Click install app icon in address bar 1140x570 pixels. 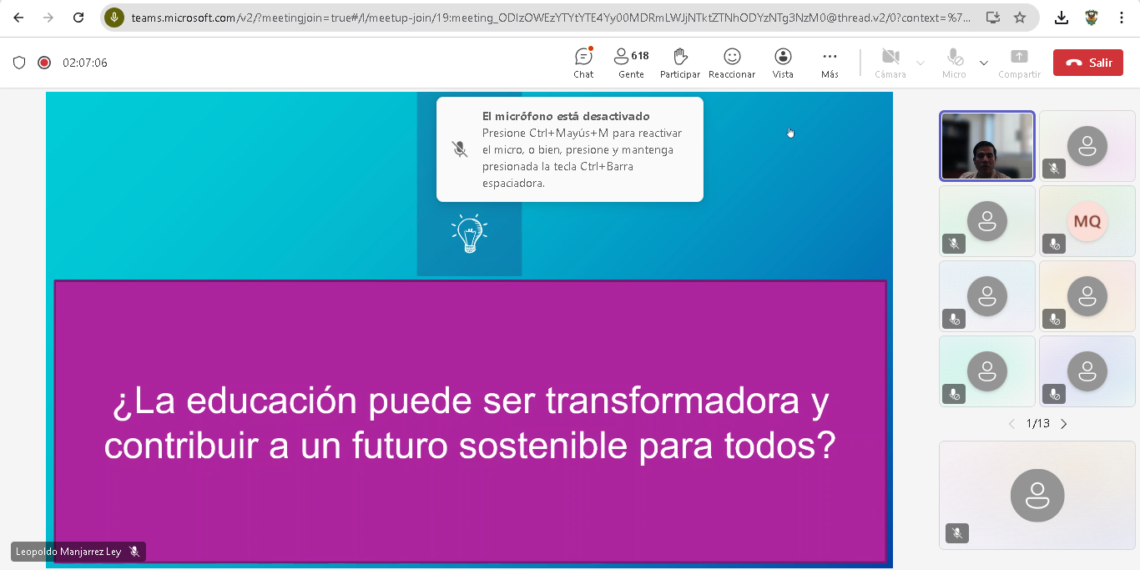point(992,18)
